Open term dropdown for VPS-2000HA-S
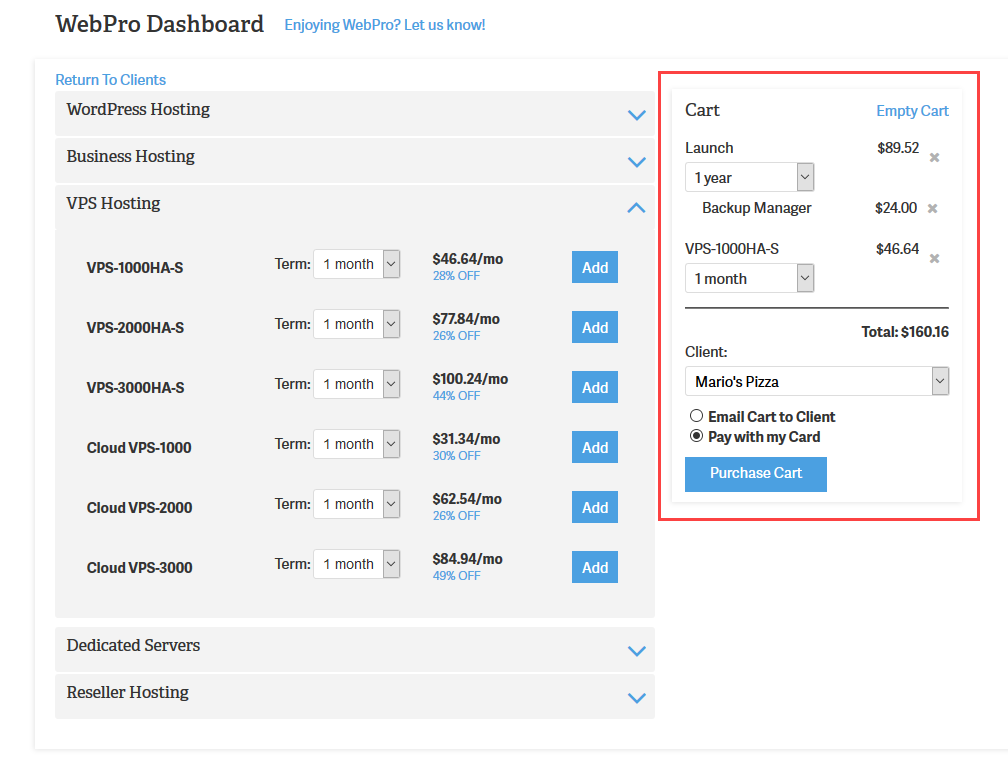 click(x=356, y=324)
